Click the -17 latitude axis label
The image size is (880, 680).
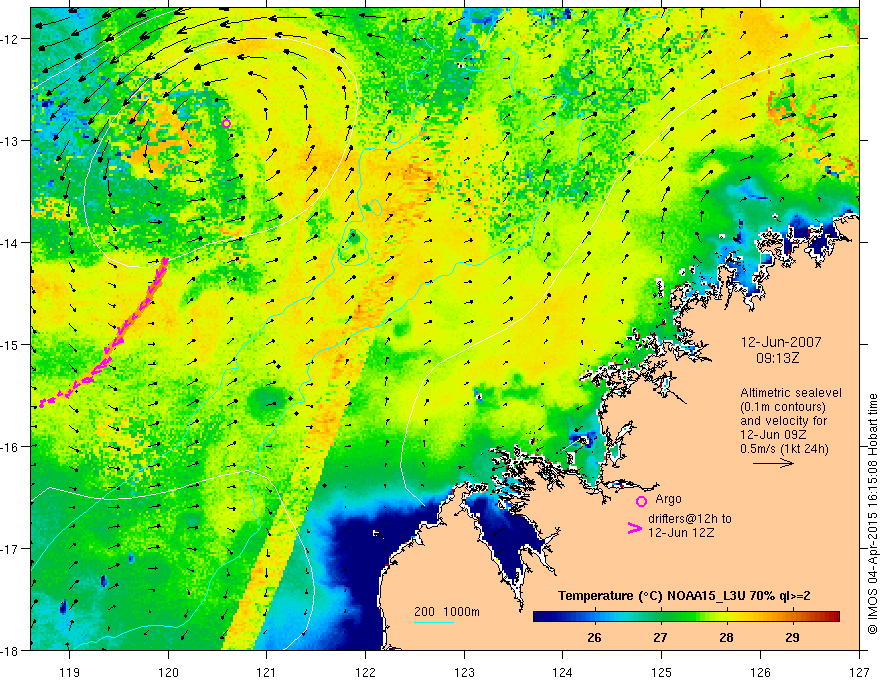pos(11,549)
